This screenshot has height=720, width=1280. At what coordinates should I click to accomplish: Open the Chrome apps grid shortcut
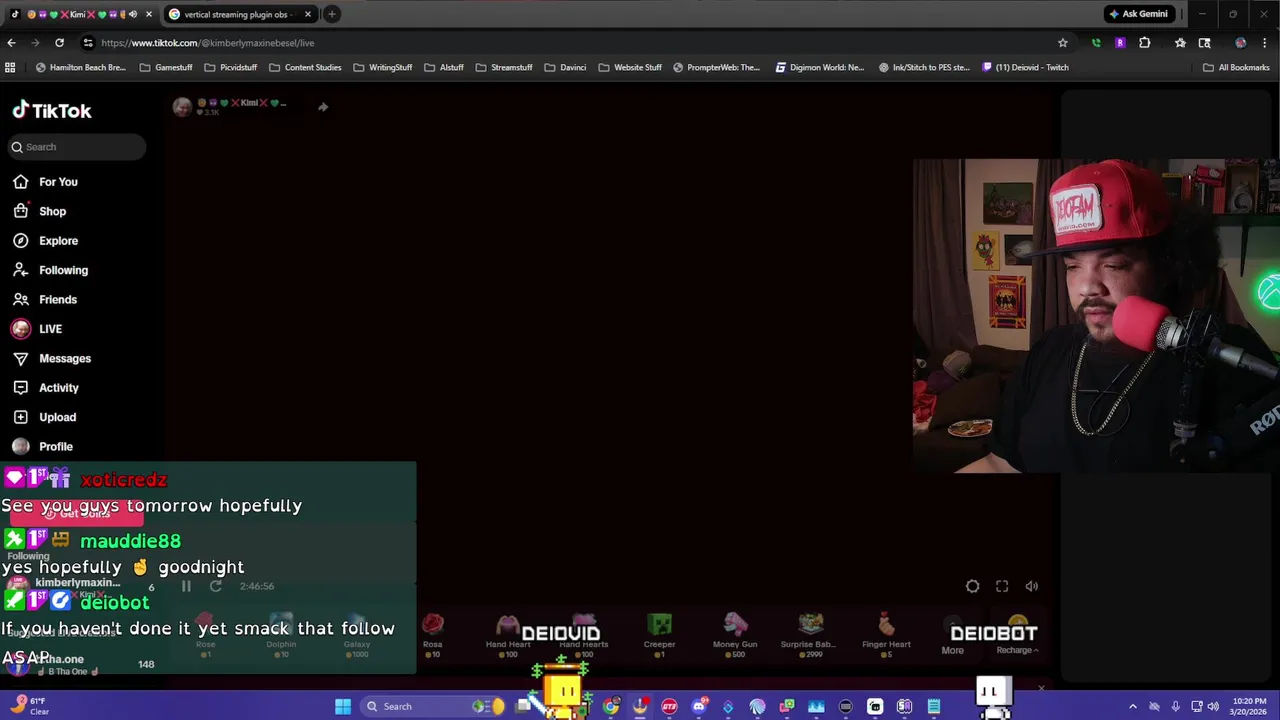point(10,68)
